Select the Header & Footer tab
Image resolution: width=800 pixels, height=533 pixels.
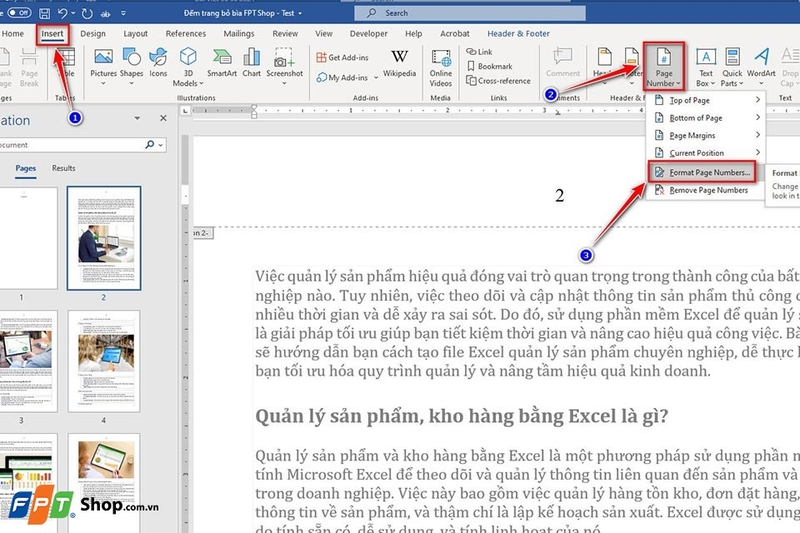tap(518, 34)
